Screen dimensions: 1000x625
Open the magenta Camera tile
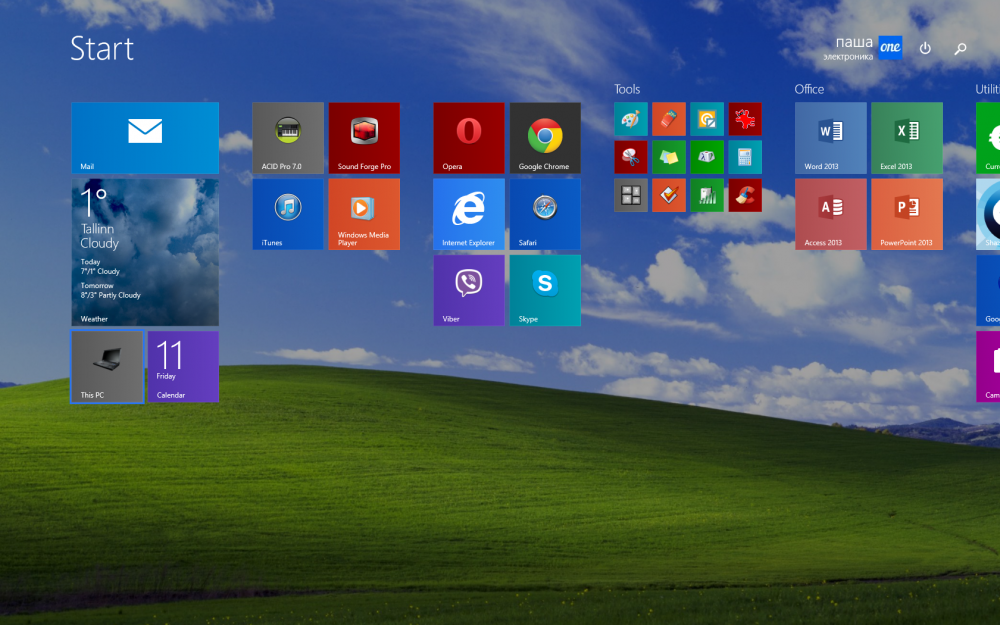(988, 367)
